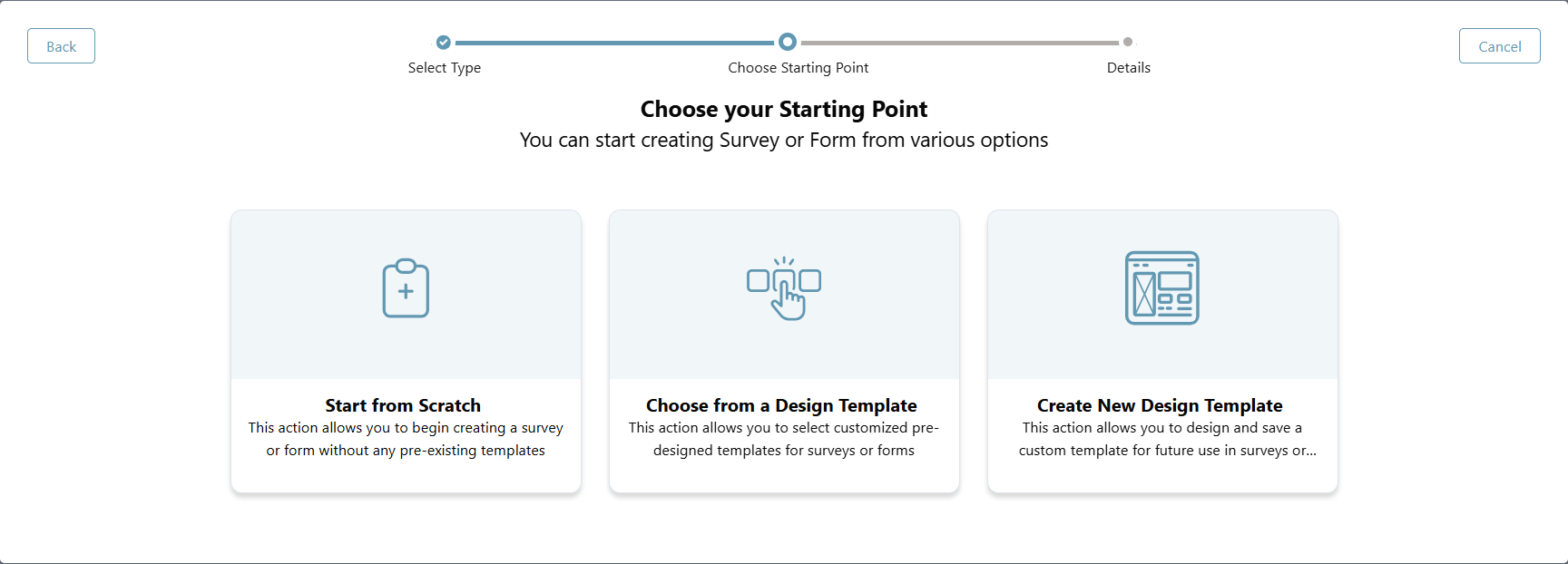
Task: Go back using the Back button
Action: 61,45
